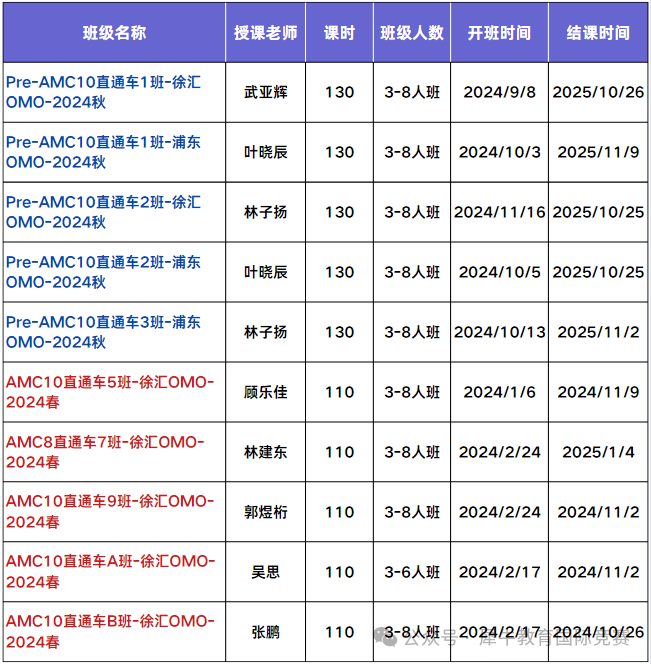The width and height of the screenshot is (651, 664).
Task: Click start date 2024/2/17 in 吴思 row
Action: (x=499, y=573)
